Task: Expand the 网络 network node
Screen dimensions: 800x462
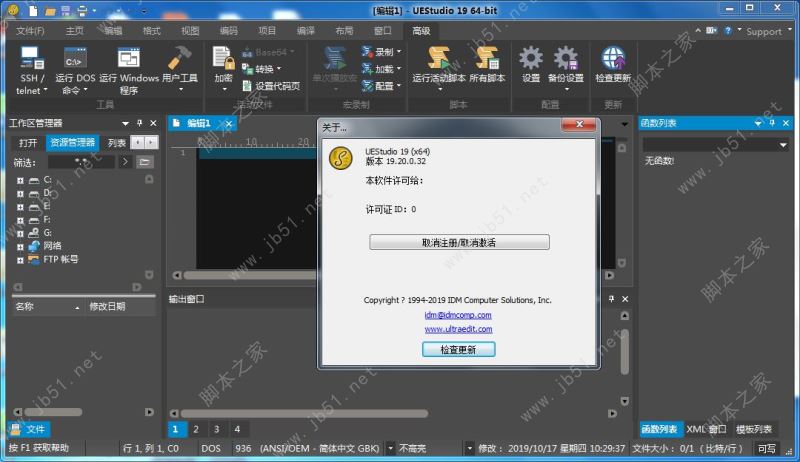Action: (x=20, y=247)
